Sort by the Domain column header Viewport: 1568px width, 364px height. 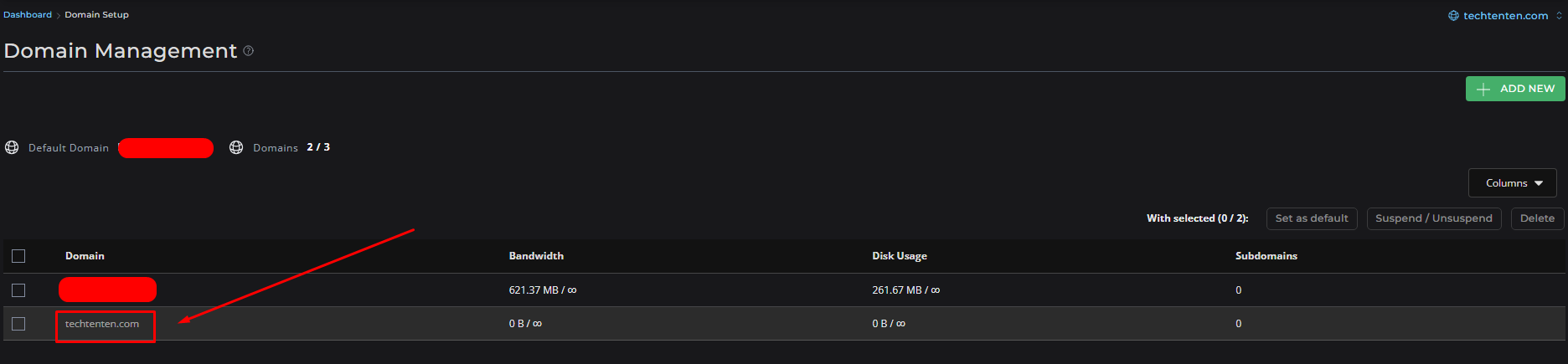(x=85, y=256)
